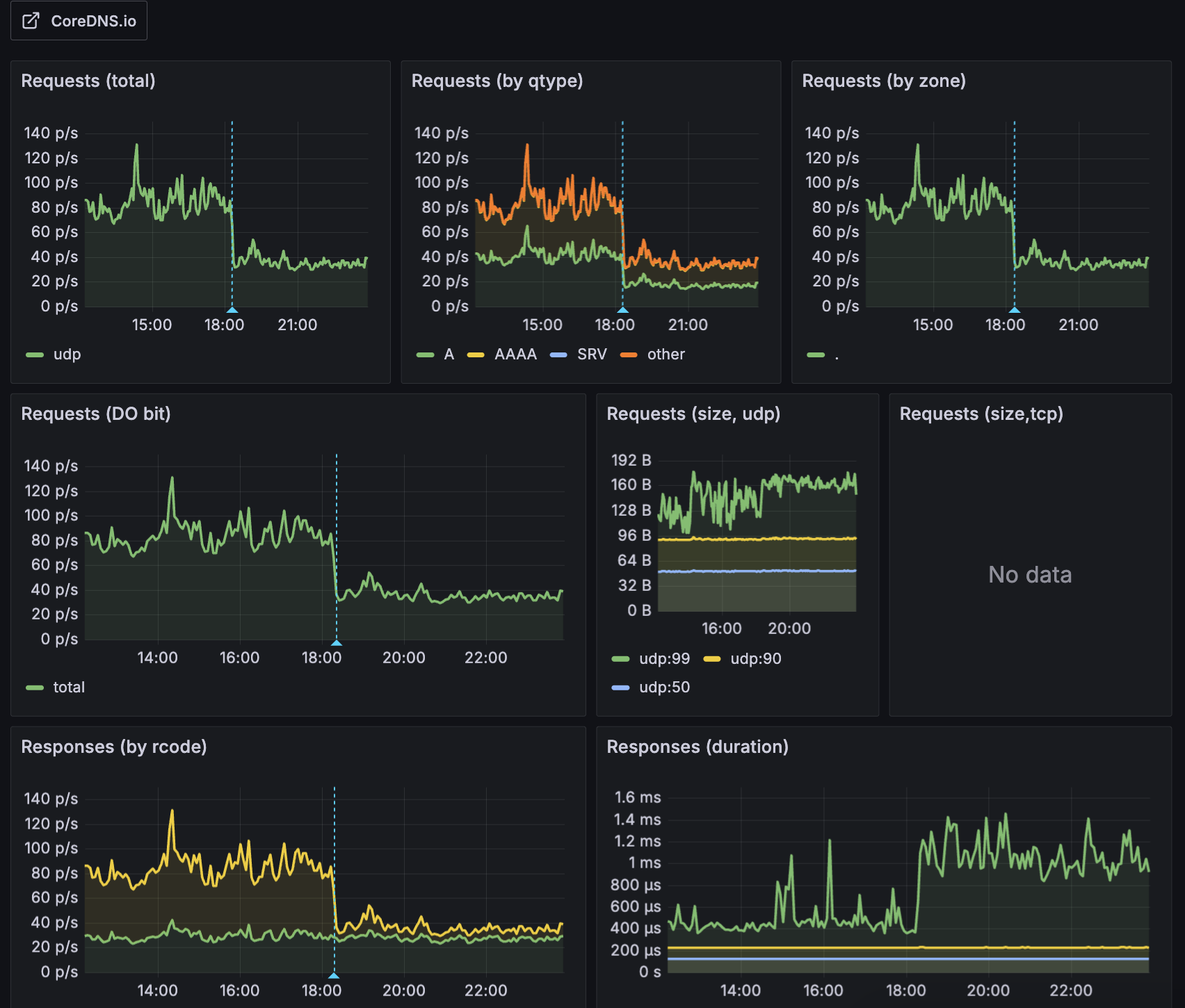Hide the 'other' series in qtype panel
The width and height of the screenshot is (1185, 1008).
coord(666,354)
